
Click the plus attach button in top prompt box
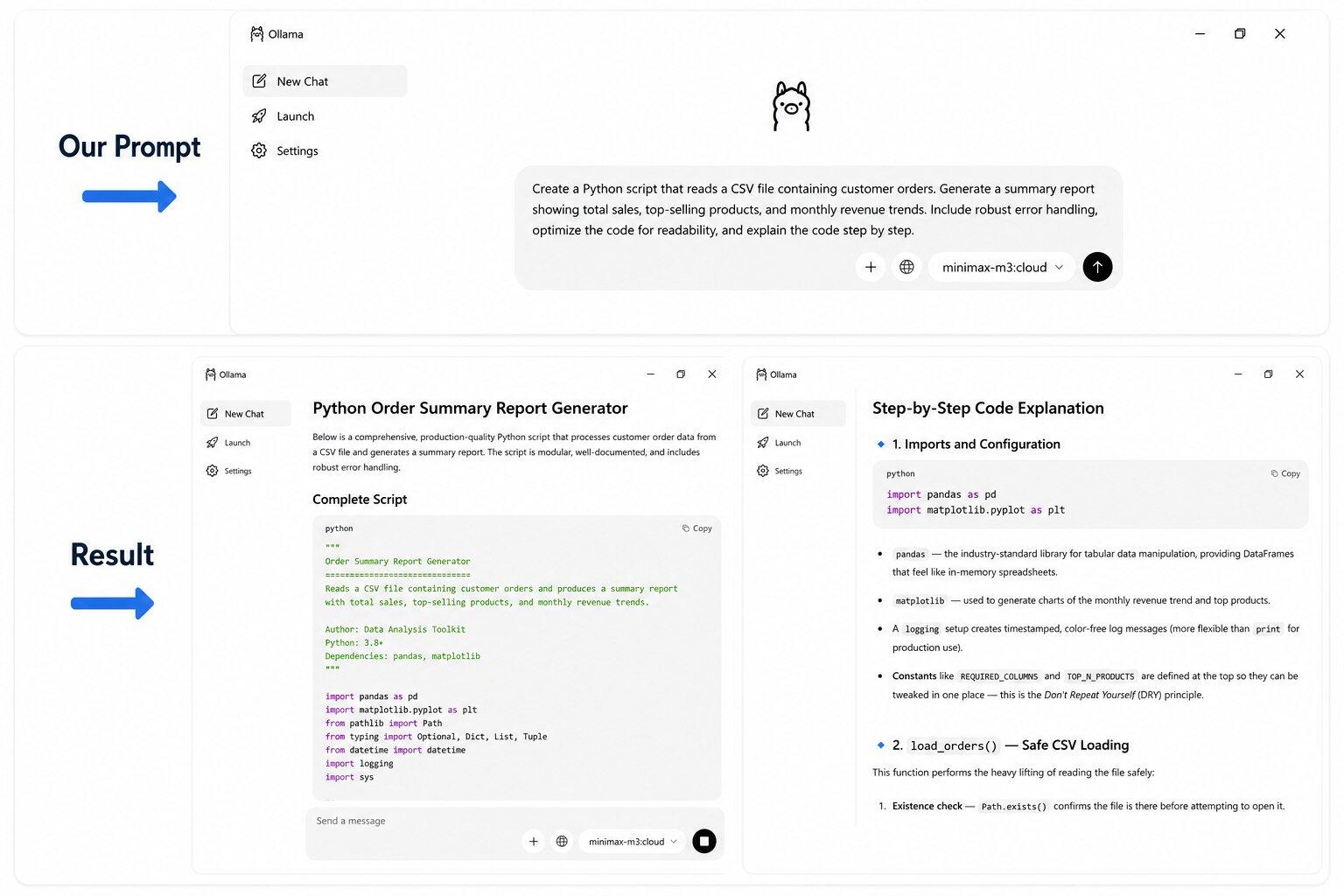[871, 267]
